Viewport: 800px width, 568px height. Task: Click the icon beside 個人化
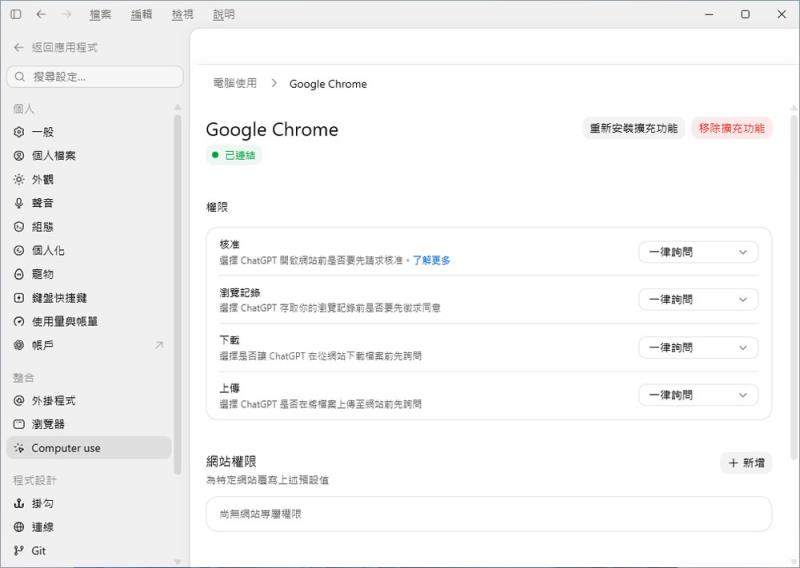coord(19,251)
